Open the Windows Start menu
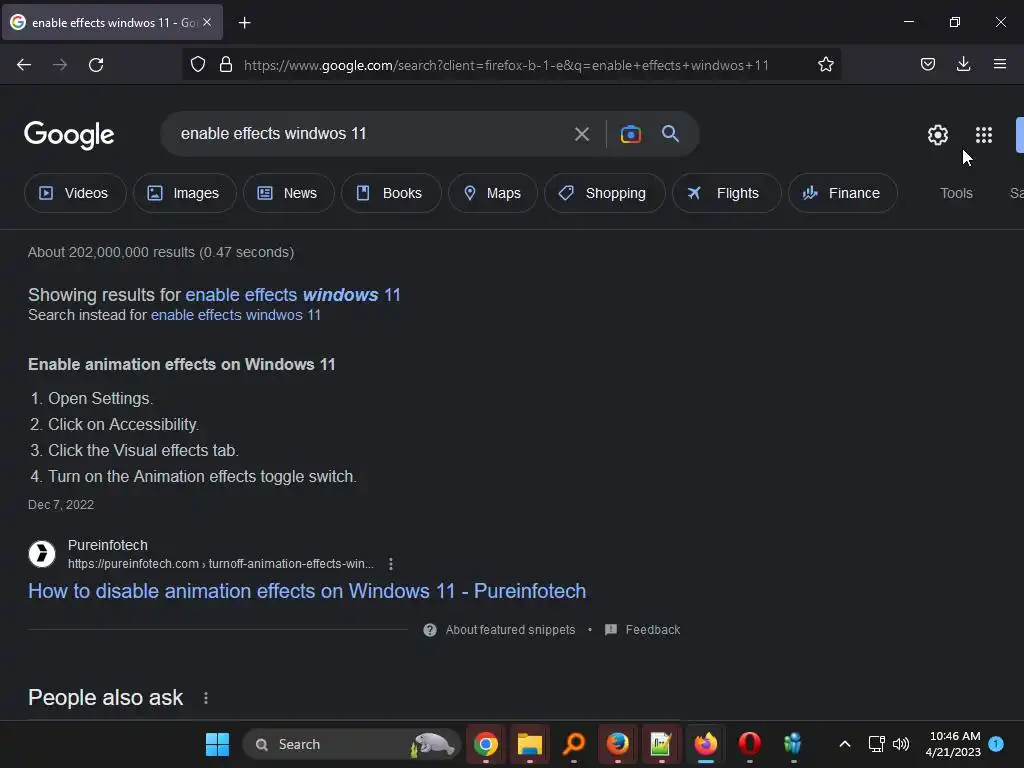The height and width of the screenshot is (768, 1024). pyautogui.click(x=217, y=744)
